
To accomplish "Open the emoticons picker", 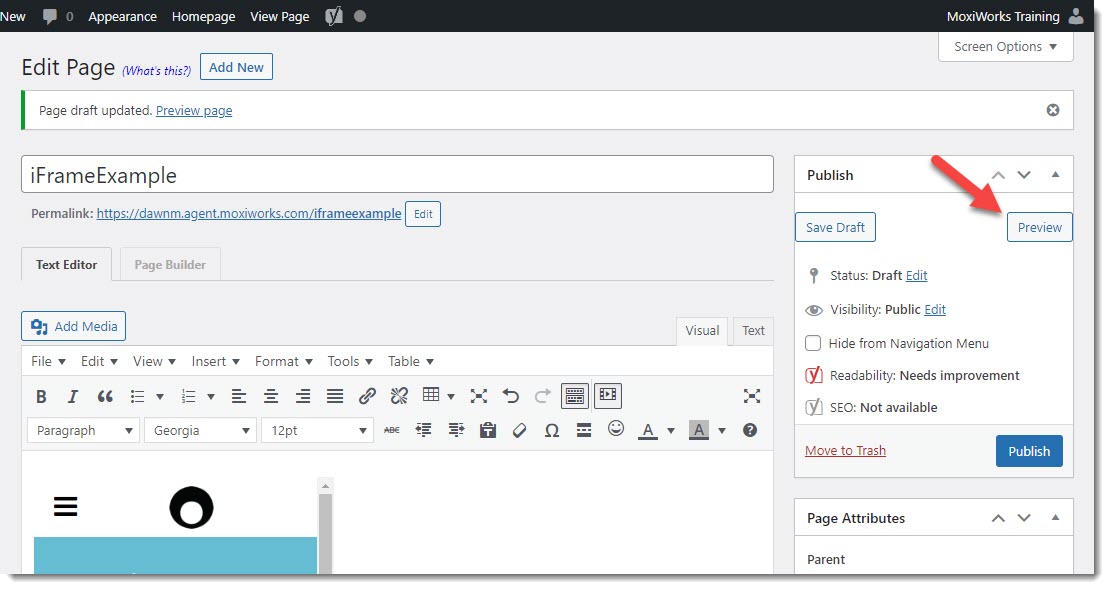I will click(x=616, y=429).
